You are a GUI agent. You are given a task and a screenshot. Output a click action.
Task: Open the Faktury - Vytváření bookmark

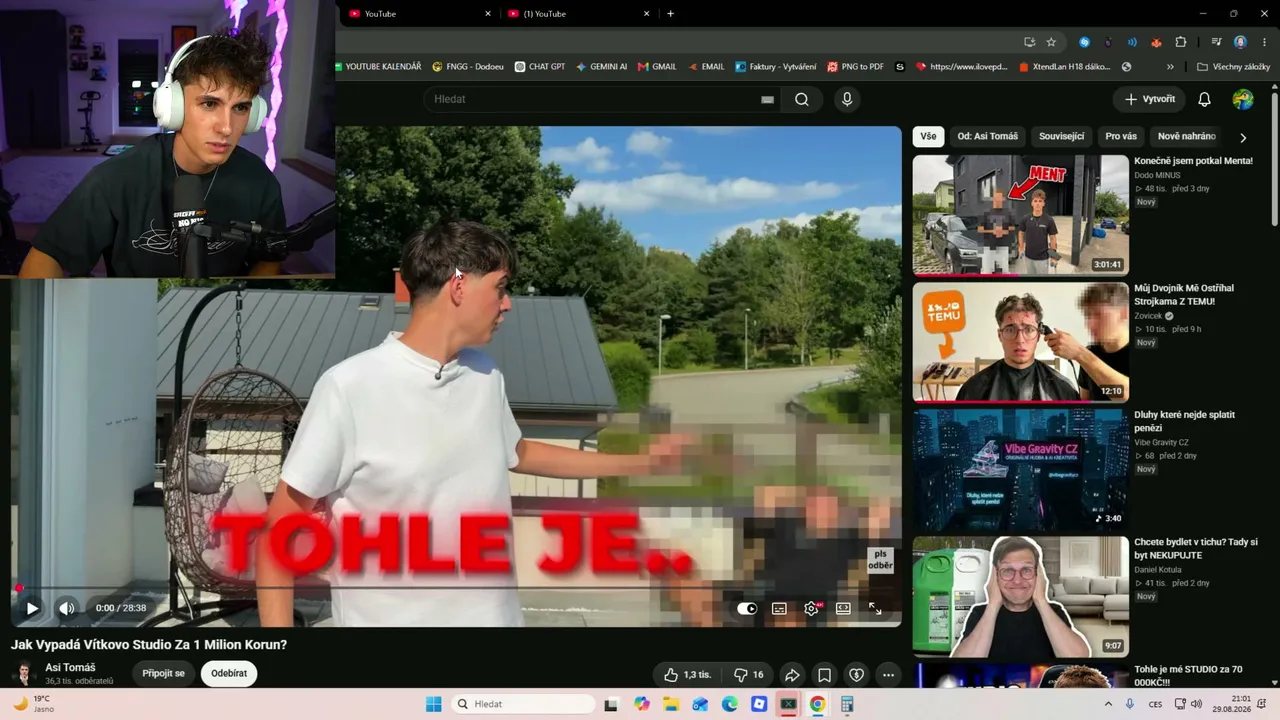click(776, 67)
